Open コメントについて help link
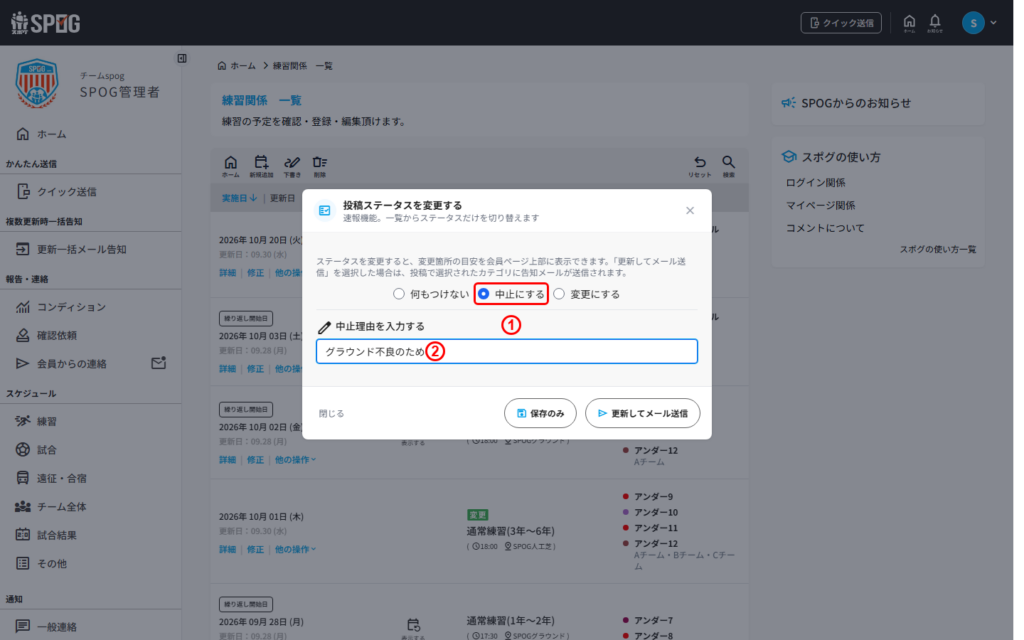The image size is (1024, 640). click(x=825, y=228)
